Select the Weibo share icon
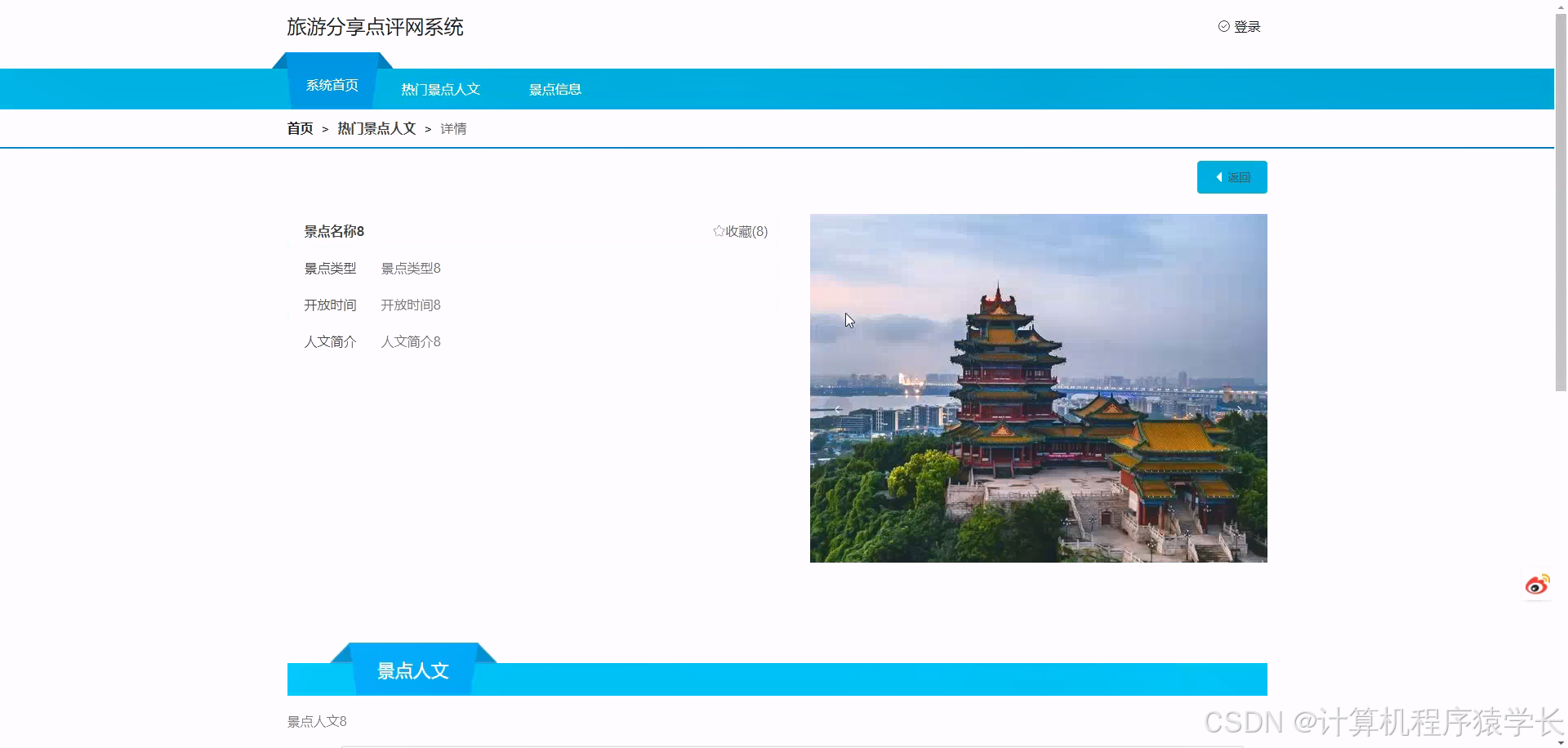This screenshot has height=748, width=1568. click(x=1538, y=584)
